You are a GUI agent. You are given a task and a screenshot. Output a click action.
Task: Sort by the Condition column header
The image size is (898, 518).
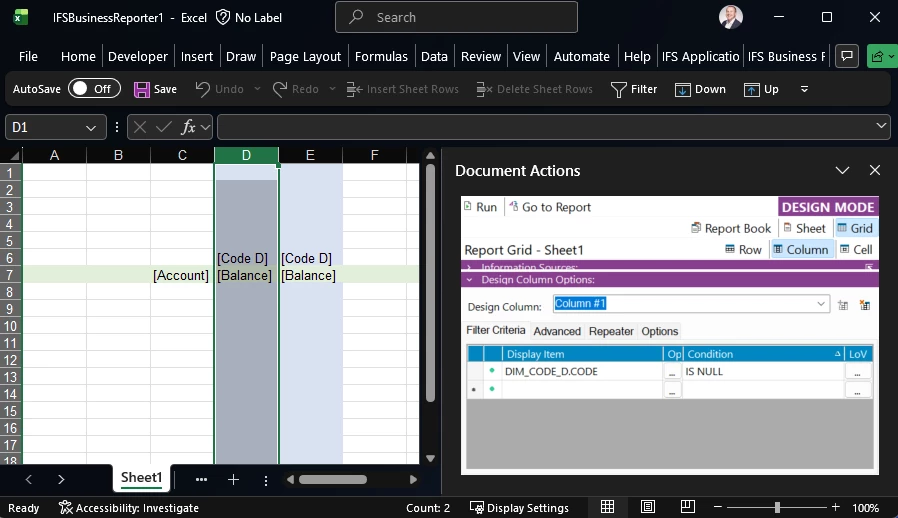[x=763, y=354]
